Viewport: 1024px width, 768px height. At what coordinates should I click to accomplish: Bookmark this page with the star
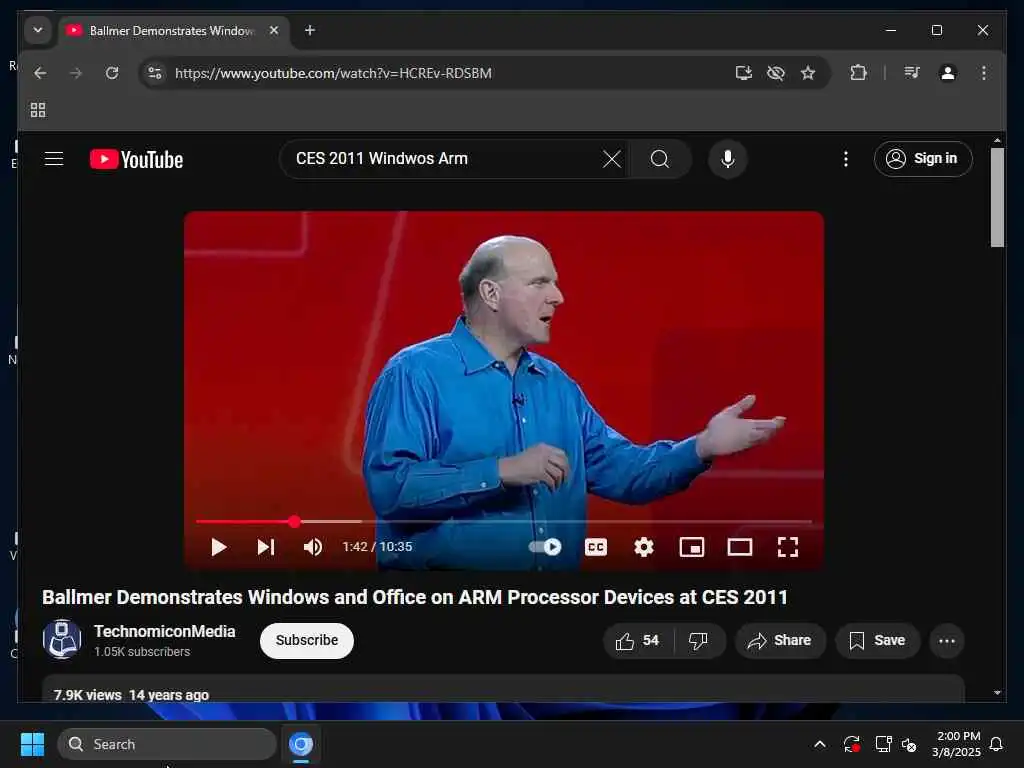pyautogui.click(x=808, y=73)
